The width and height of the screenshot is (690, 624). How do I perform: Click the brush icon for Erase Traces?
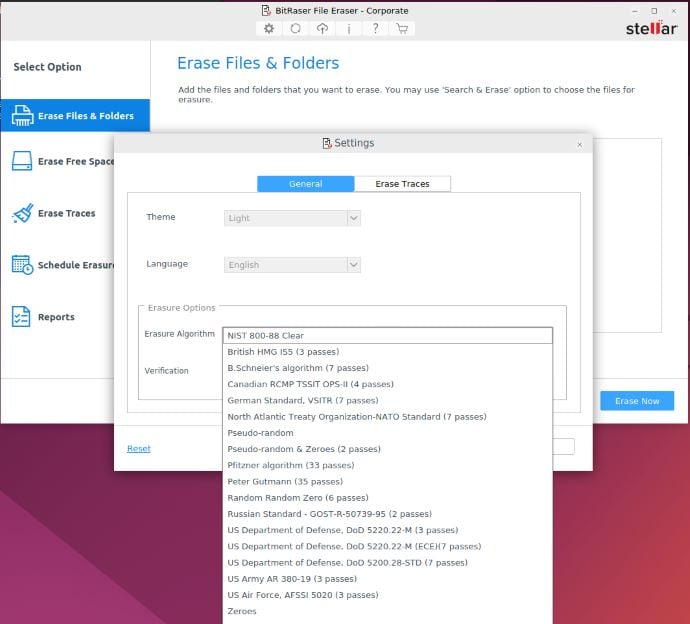pyautogui.click(x=22, y=213)
